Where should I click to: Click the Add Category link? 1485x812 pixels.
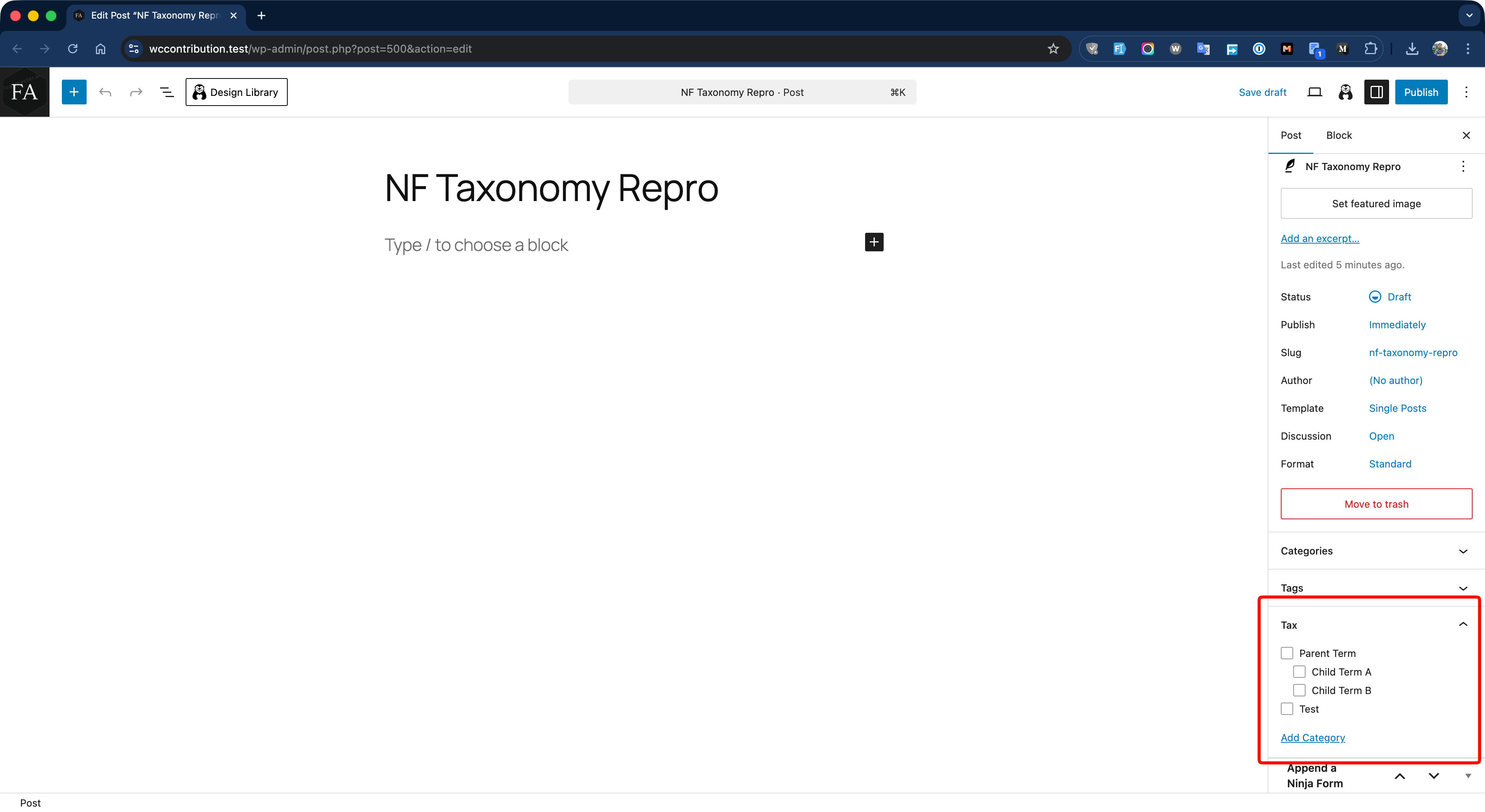(x=1313, y=738)
